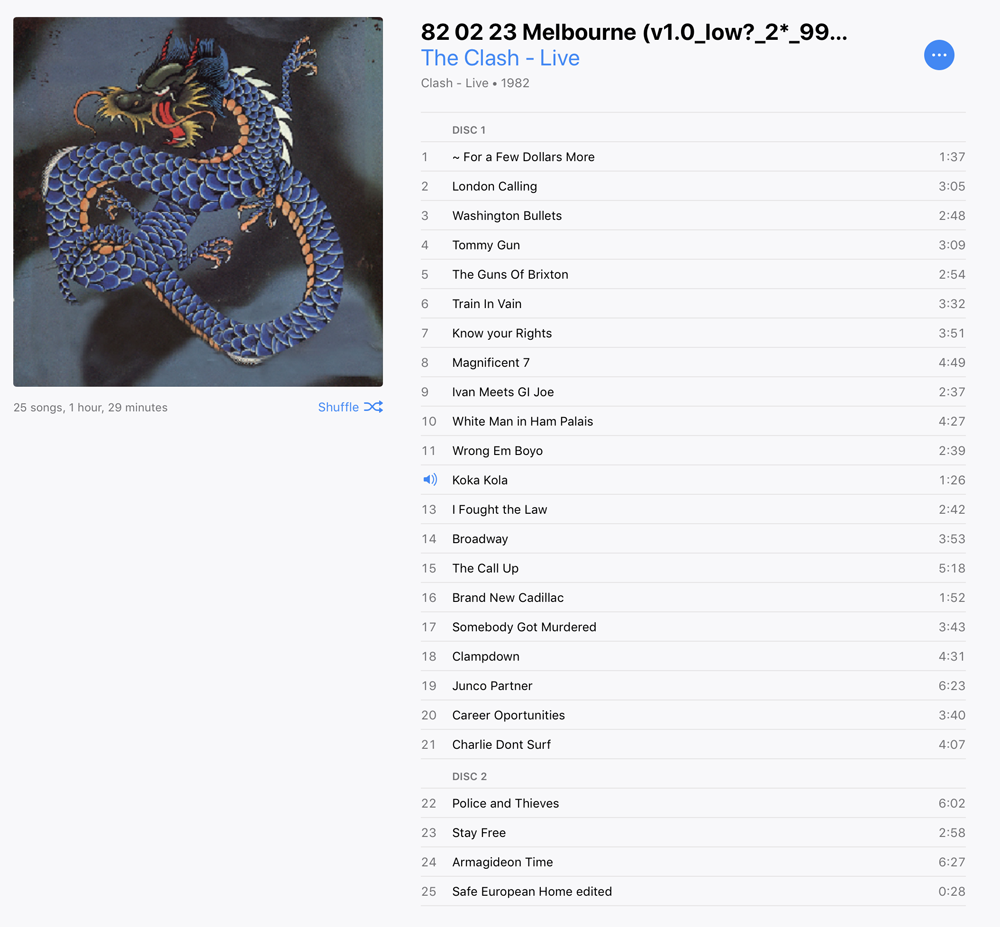This screenshot has height=927, width=1000.
Task: Select Washington Bullets song row
Action: [693, 215]
